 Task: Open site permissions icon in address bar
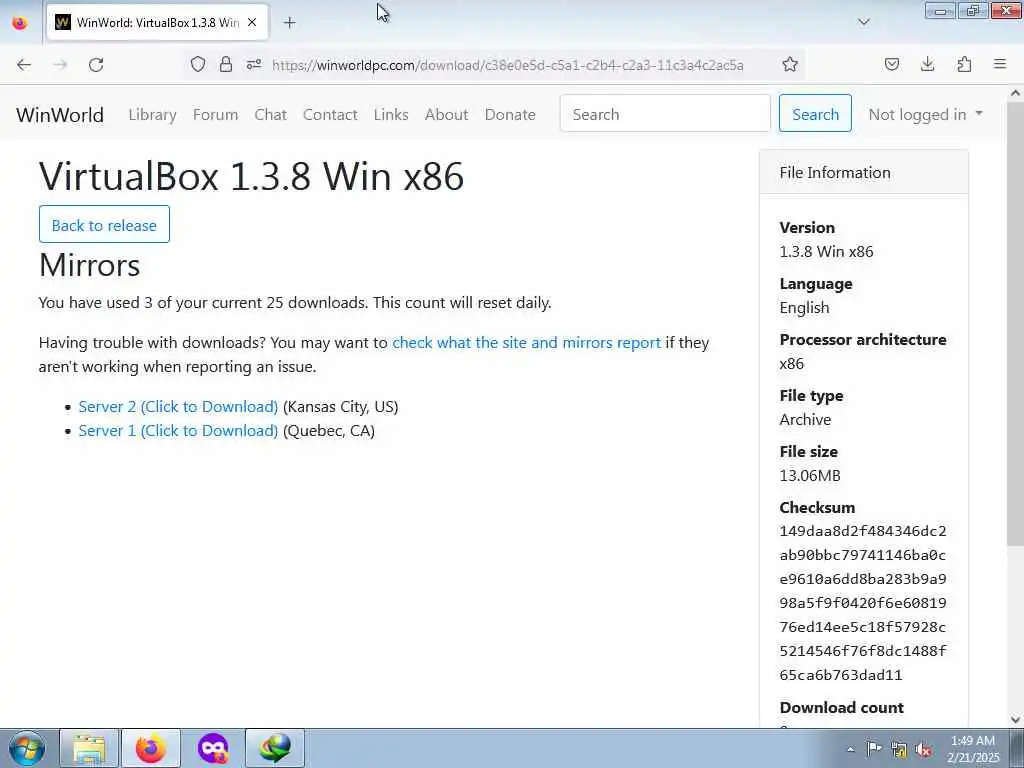pyautogui.click(x=254, y=64)
